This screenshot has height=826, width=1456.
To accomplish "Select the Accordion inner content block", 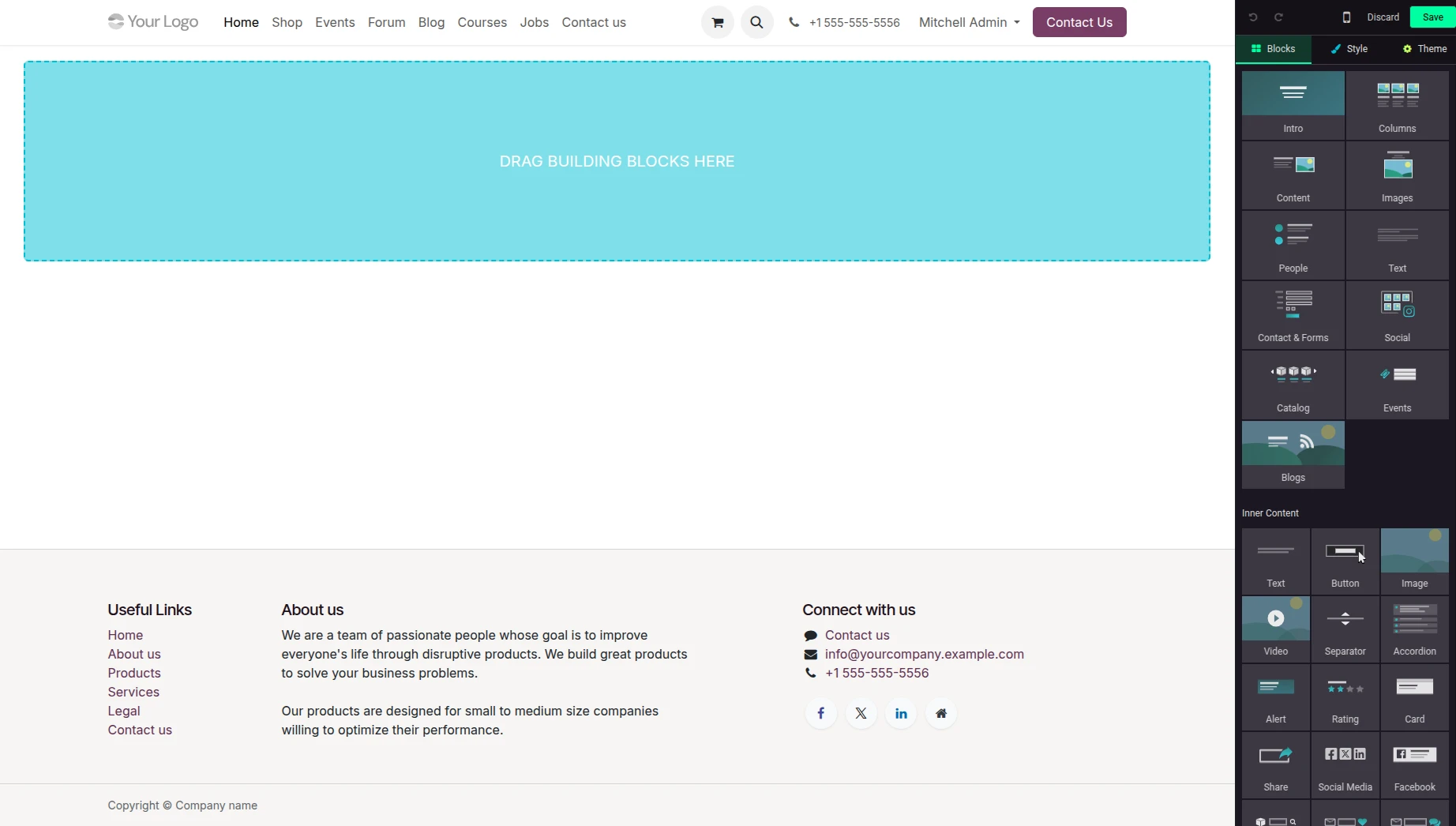I will tap(1414, 629).
